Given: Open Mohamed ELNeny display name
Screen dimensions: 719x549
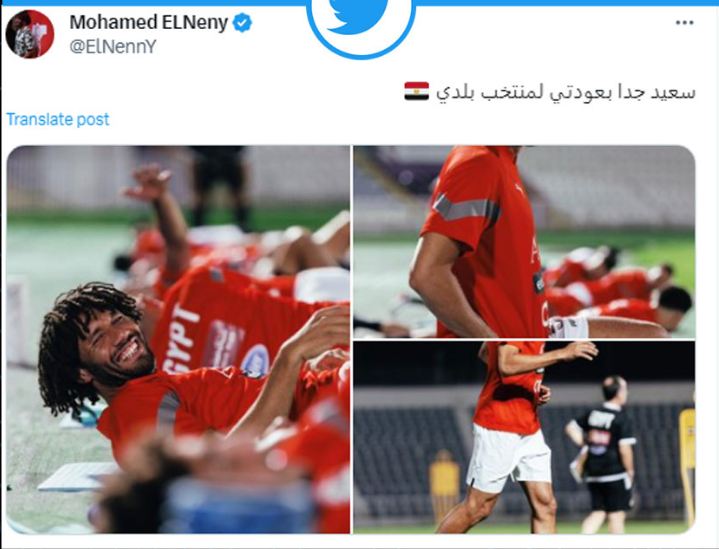Looking at the screenshot, I should 149,22.
